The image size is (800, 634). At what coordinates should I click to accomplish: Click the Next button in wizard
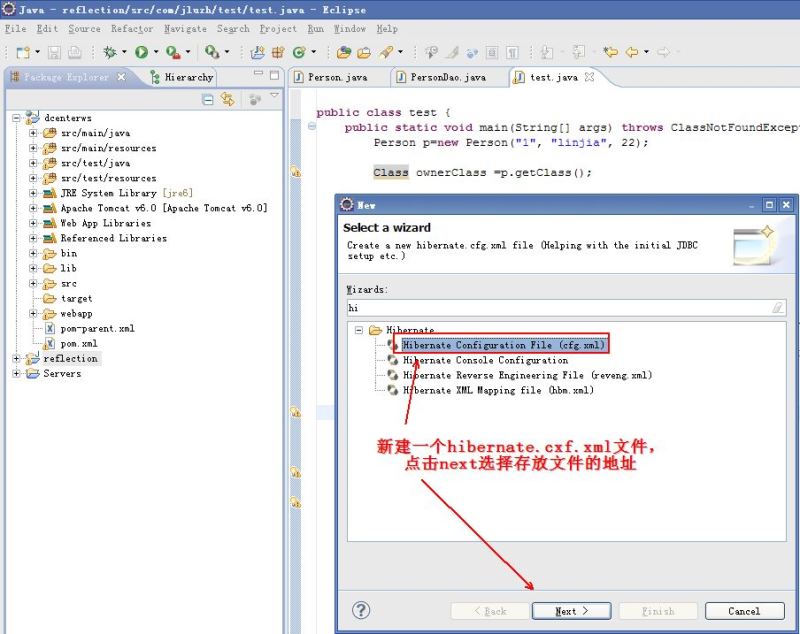571,611
